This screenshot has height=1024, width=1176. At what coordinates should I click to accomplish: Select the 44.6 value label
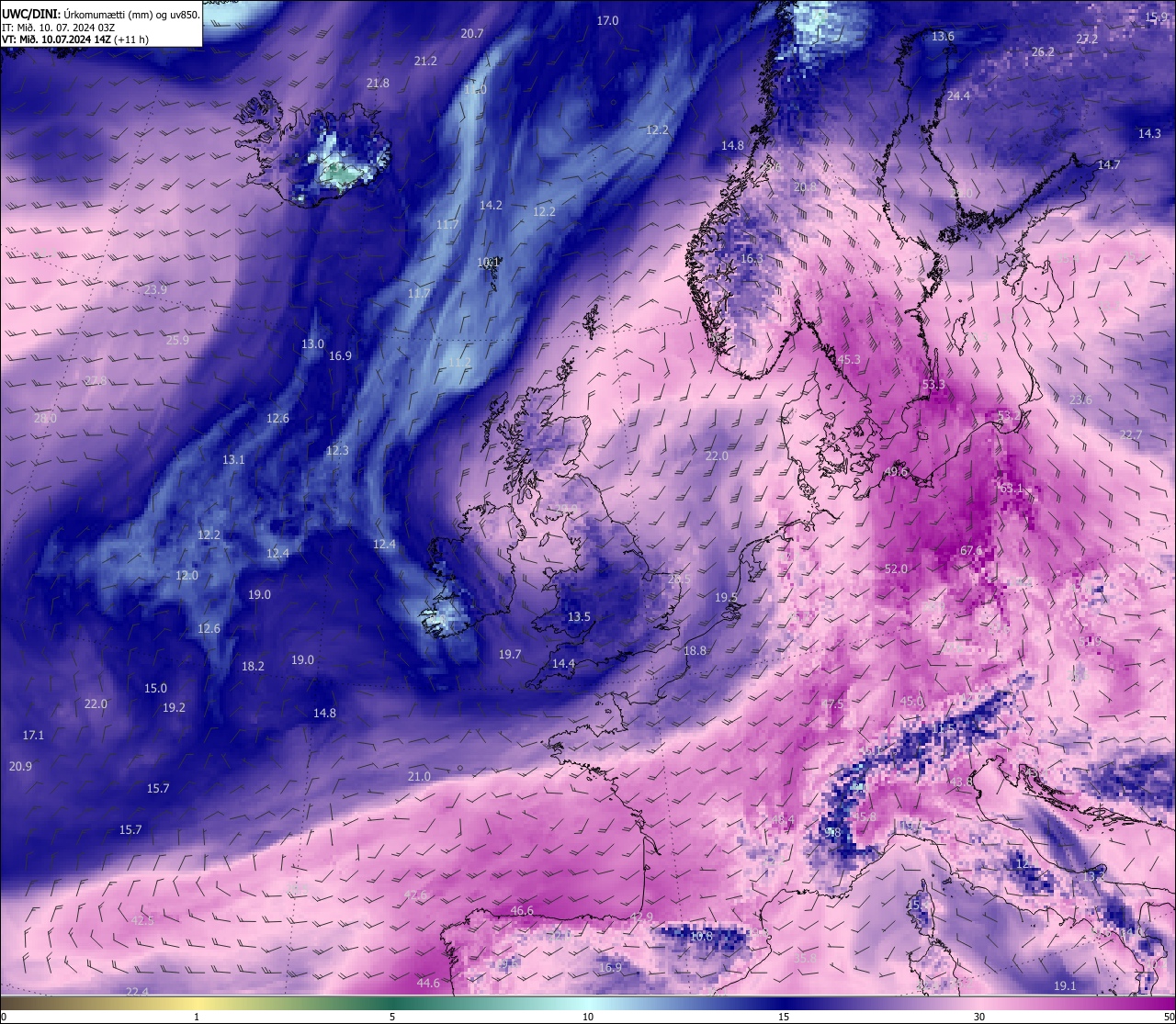428,983
